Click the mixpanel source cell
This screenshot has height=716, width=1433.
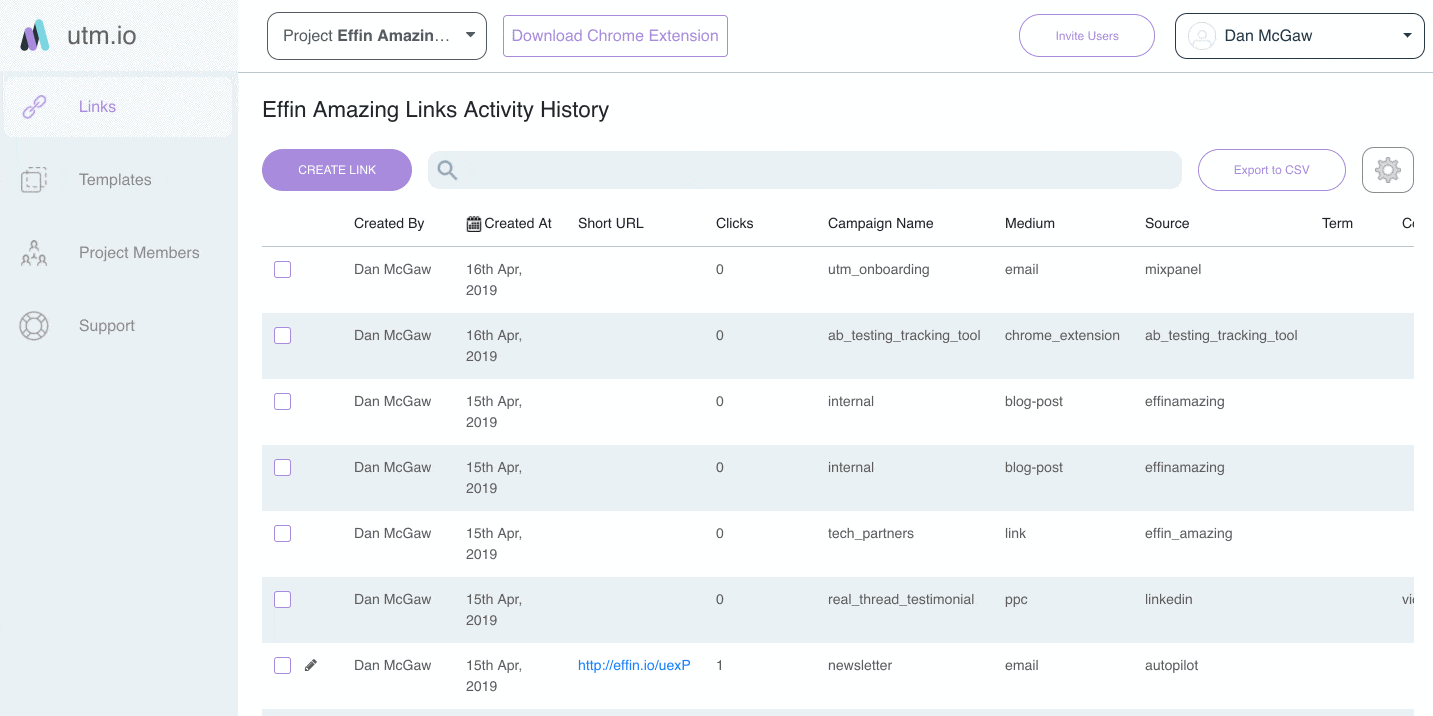pos(1173,269)
